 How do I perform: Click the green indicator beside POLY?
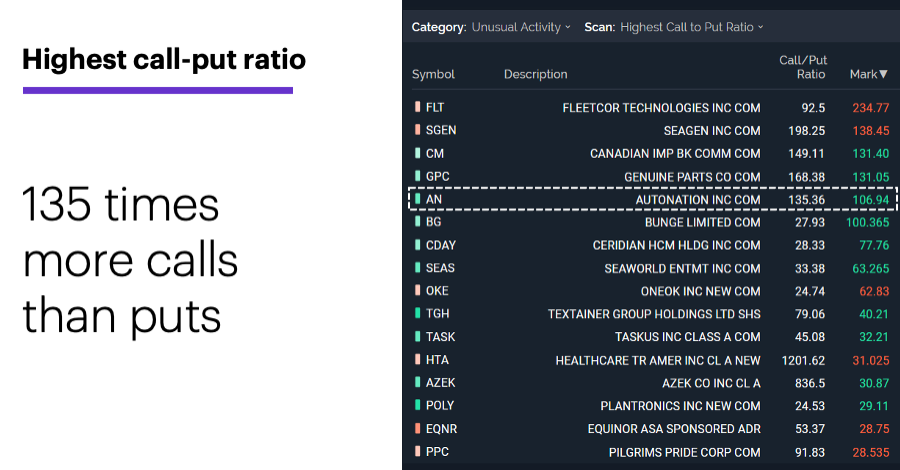coord(417,406)
